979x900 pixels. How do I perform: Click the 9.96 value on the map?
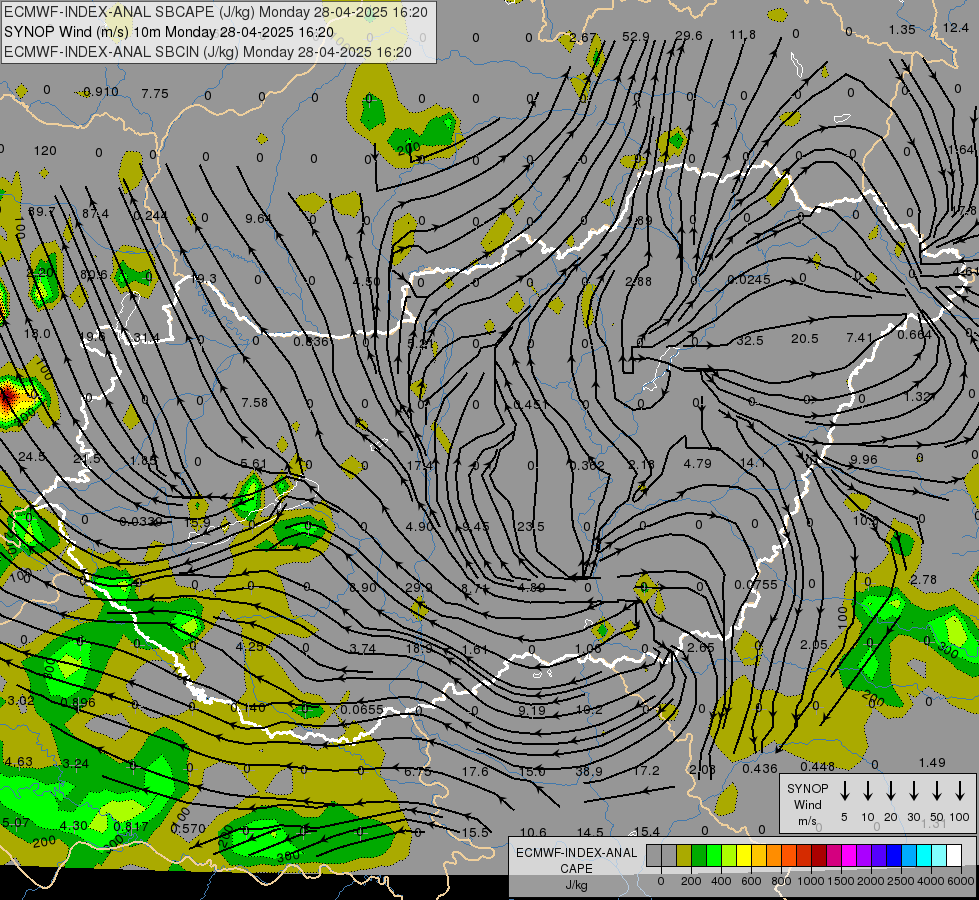click(864, 460)
